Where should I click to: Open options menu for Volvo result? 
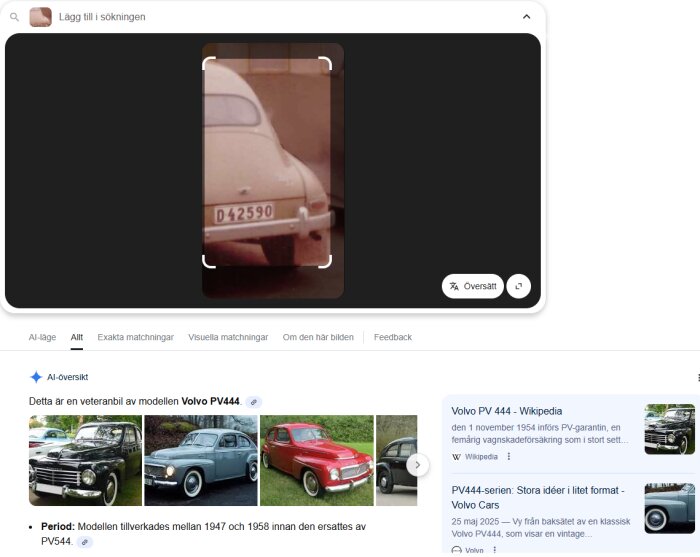[x=495, y=550]
